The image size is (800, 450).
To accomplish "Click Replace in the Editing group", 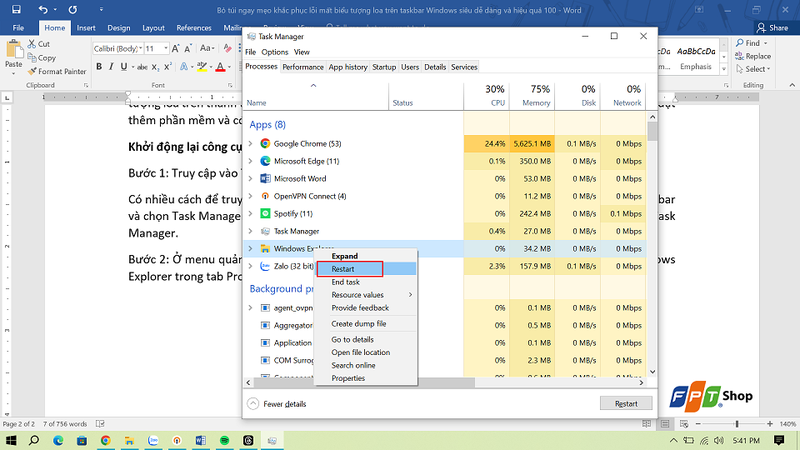I will click(753, 56).
